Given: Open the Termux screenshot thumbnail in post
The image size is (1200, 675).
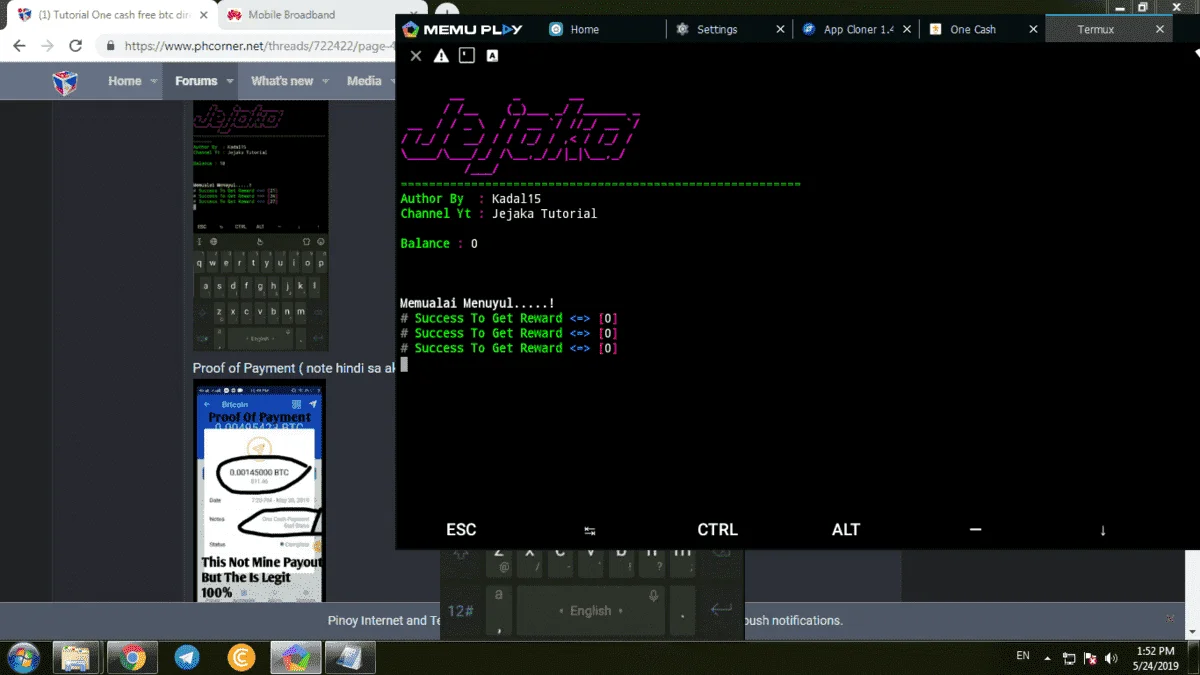Looking at the screenshot, I should tap(260, 225).
